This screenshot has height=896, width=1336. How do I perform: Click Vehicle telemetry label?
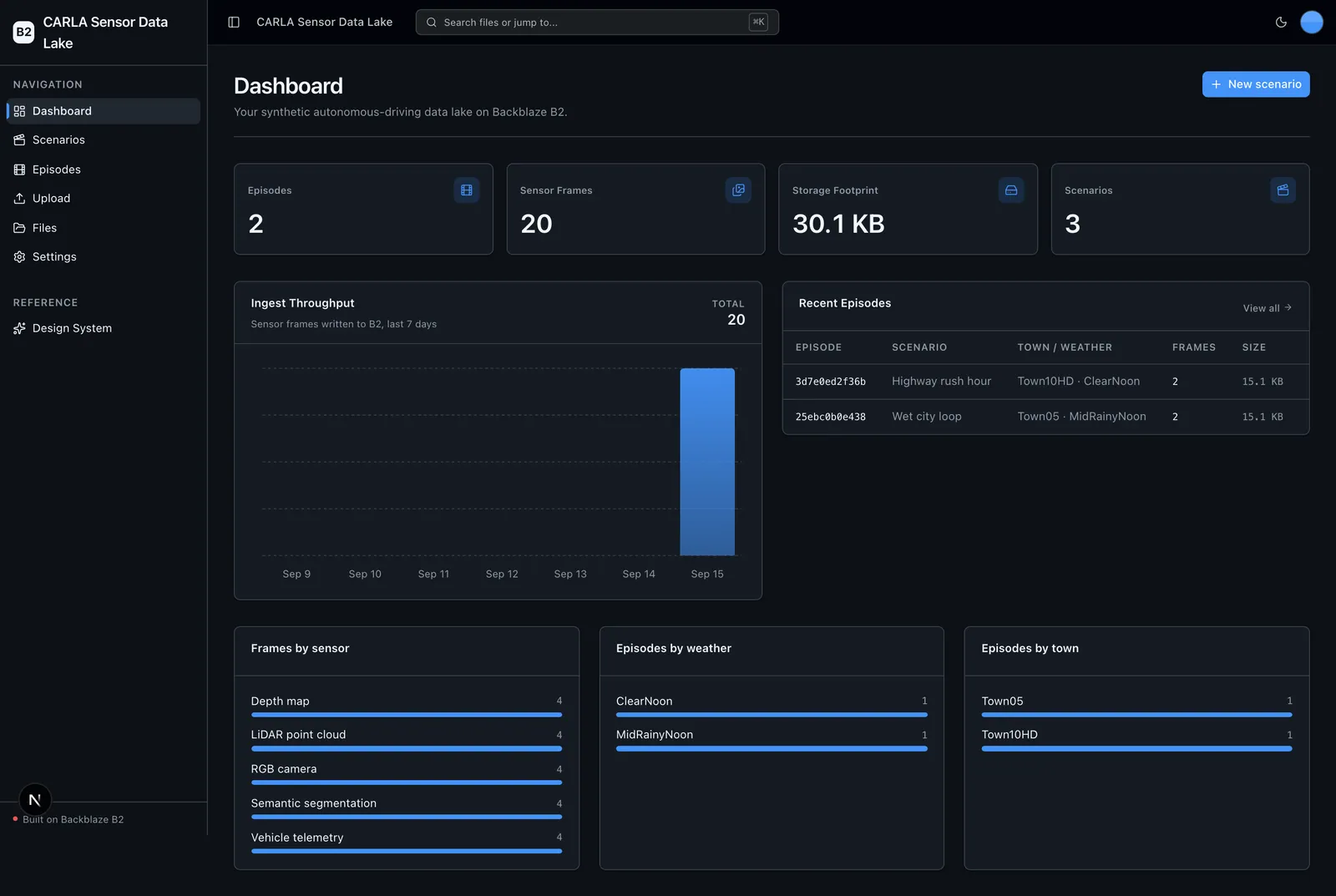[297, 838]
